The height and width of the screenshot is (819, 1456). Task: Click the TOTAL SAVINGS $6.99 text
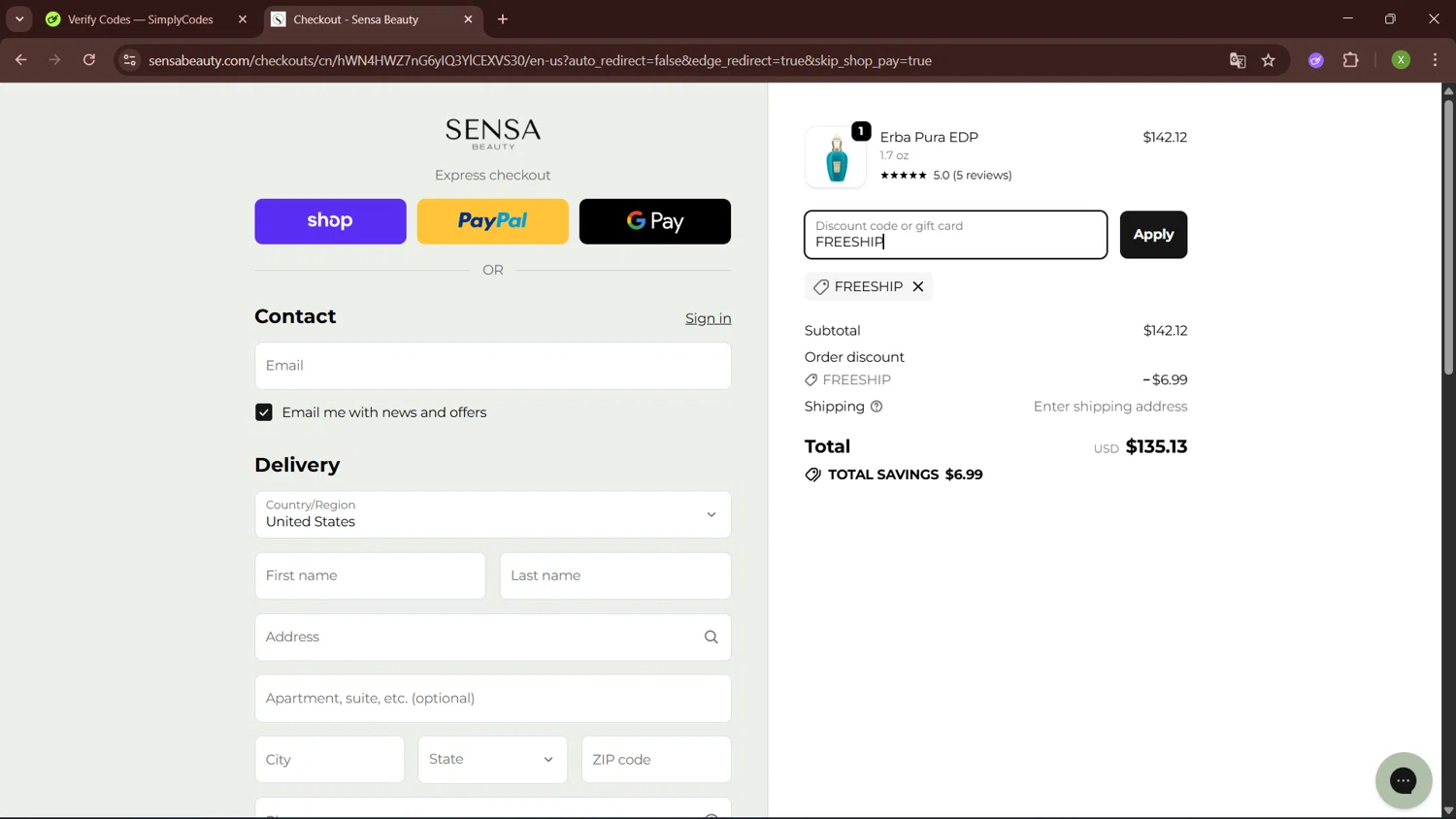click(x=905, y=475)
